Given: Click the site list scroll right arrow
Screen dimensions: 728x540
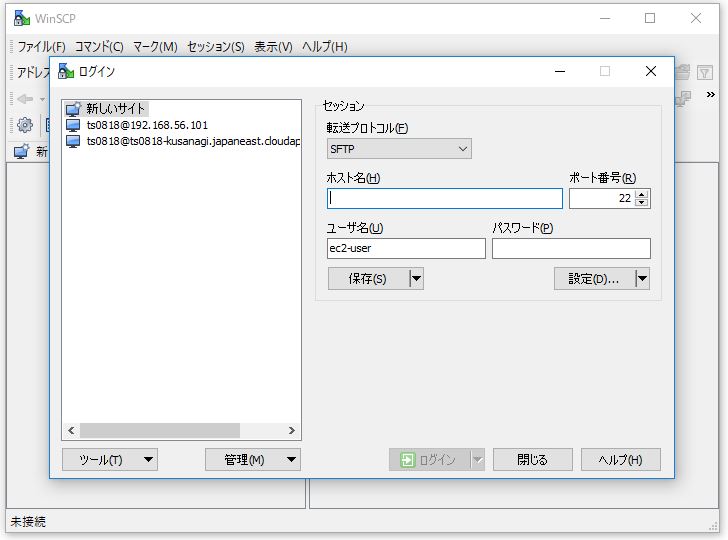Looking at the screenshot, I should 292,430.
